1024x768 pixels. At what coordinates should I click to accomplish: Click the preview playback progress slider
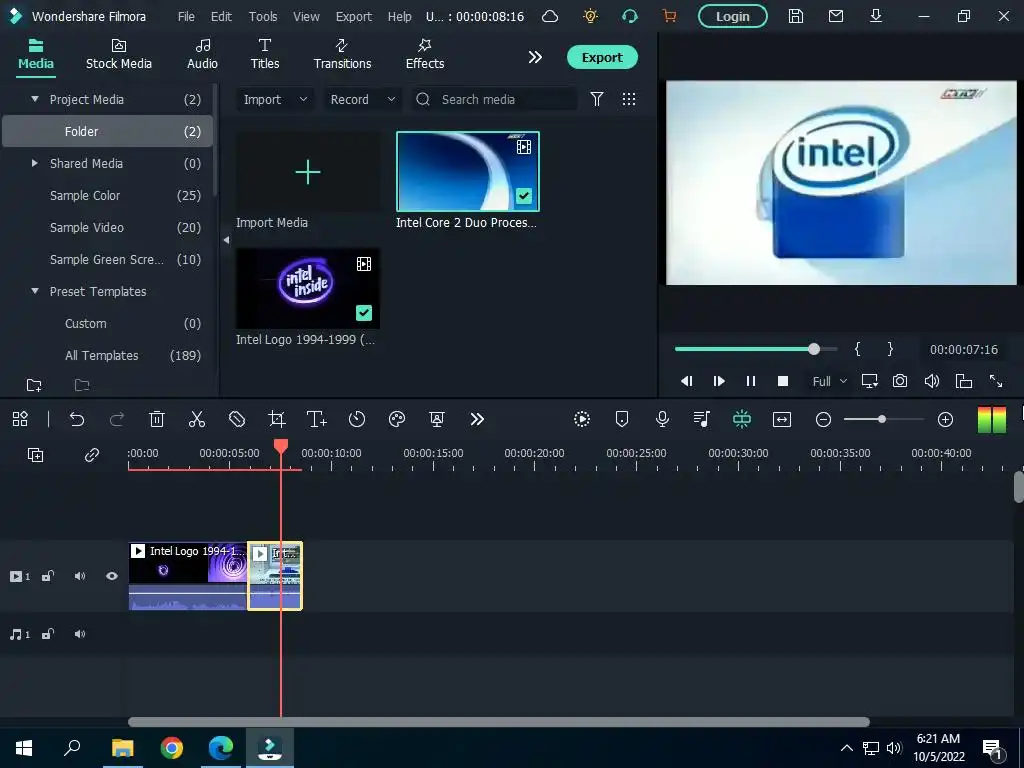tap(756, 349)
